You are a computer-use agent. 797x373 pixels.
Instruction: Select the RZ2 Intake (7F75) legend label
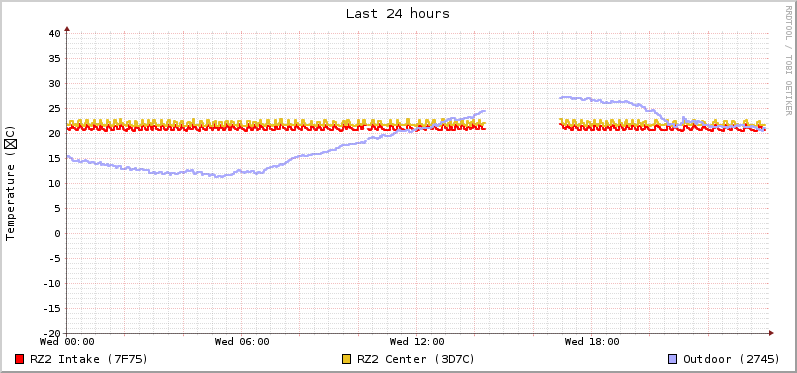(x=89, y=359)
